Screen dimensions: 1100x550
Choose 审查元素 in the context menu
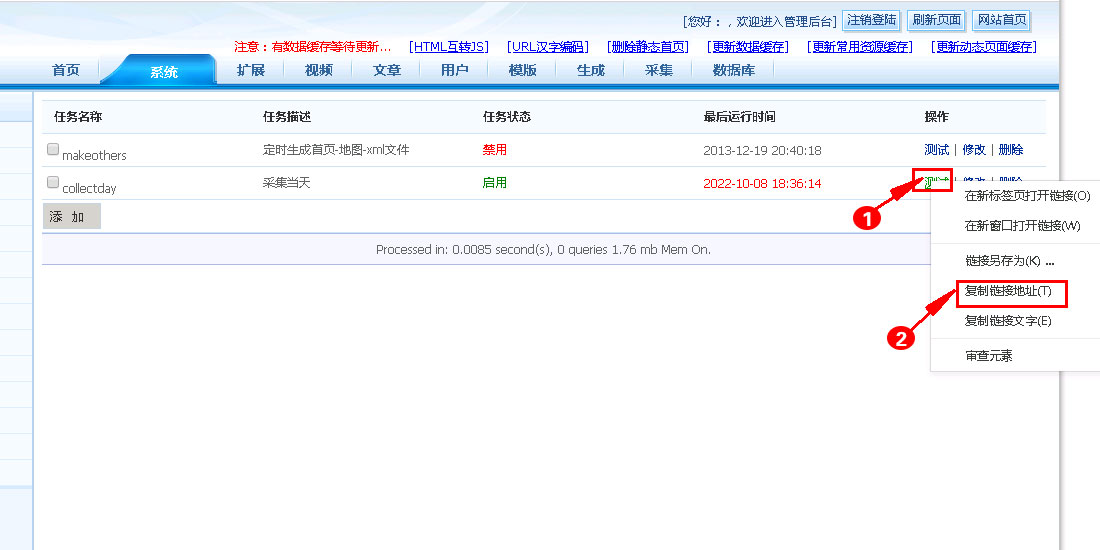pos(989,356)
